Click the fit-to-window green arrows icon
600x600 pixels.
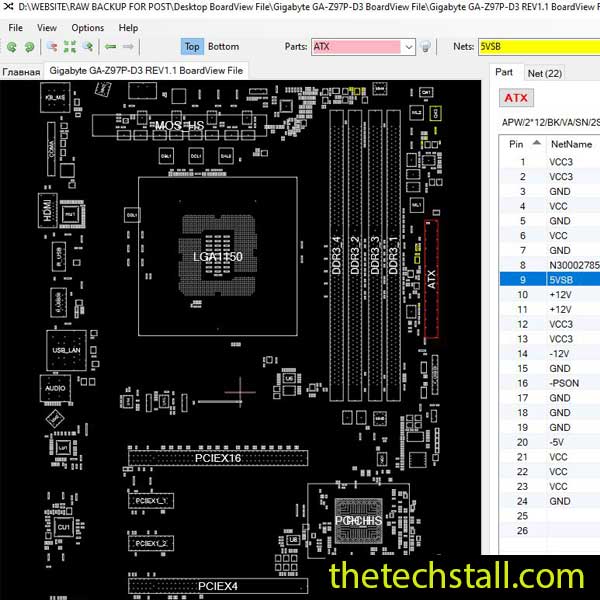(70, 46)
